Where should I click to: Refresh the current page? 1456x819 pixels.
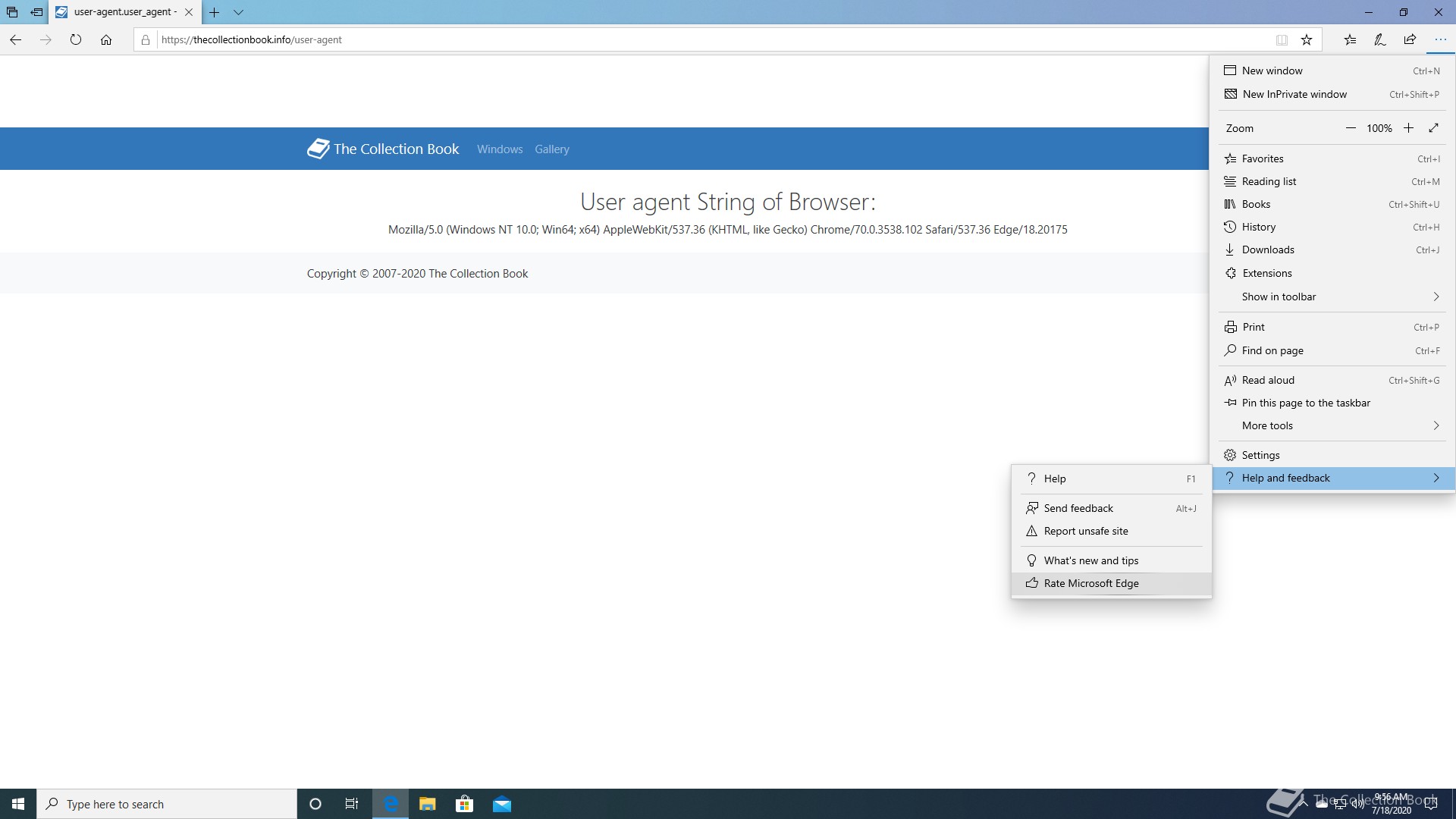pyautogui.click(x=76, y=39)
